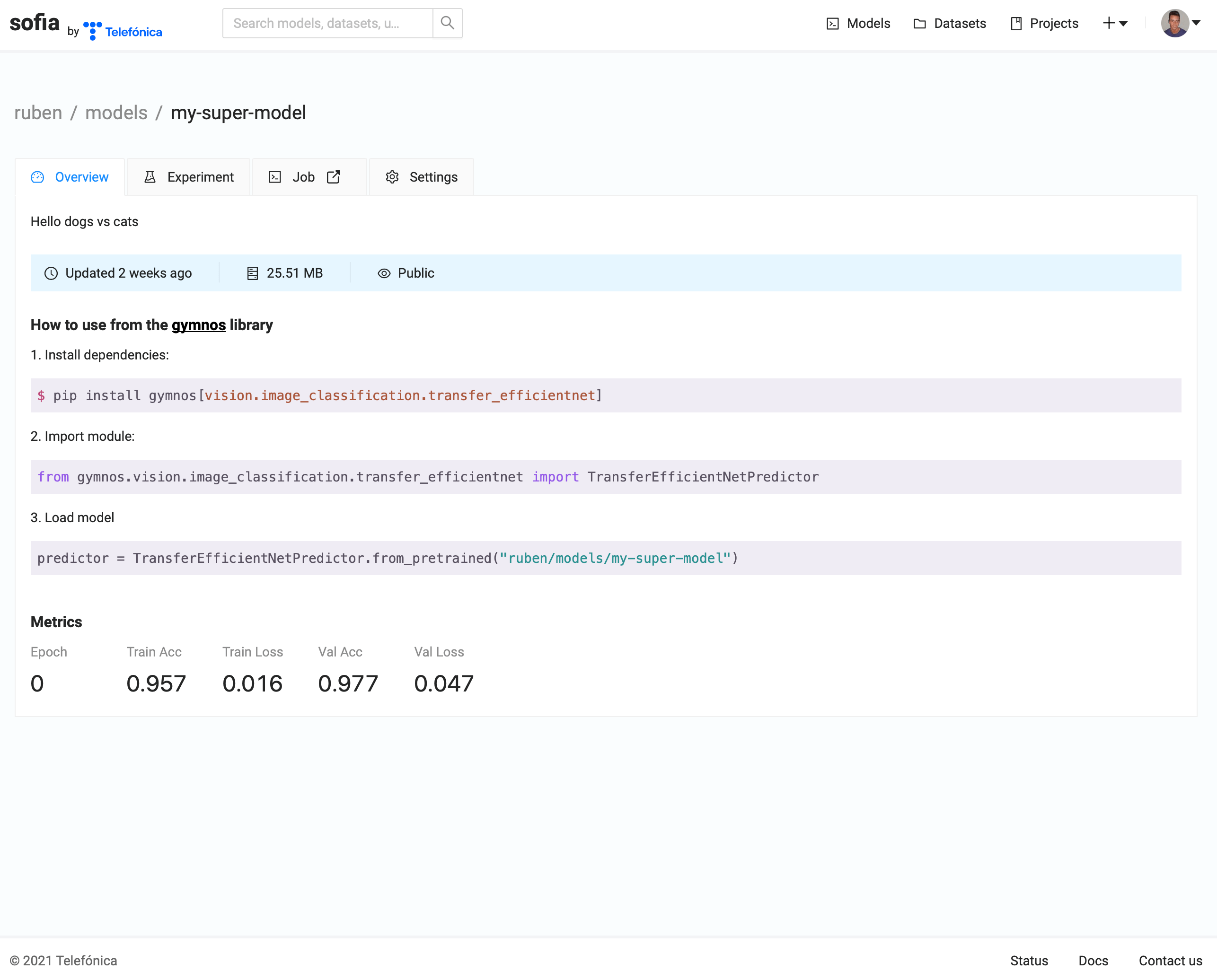The image size is (1217, 980).
Task: Click the terminal icon on the Job tab
Action: (274, 177)
